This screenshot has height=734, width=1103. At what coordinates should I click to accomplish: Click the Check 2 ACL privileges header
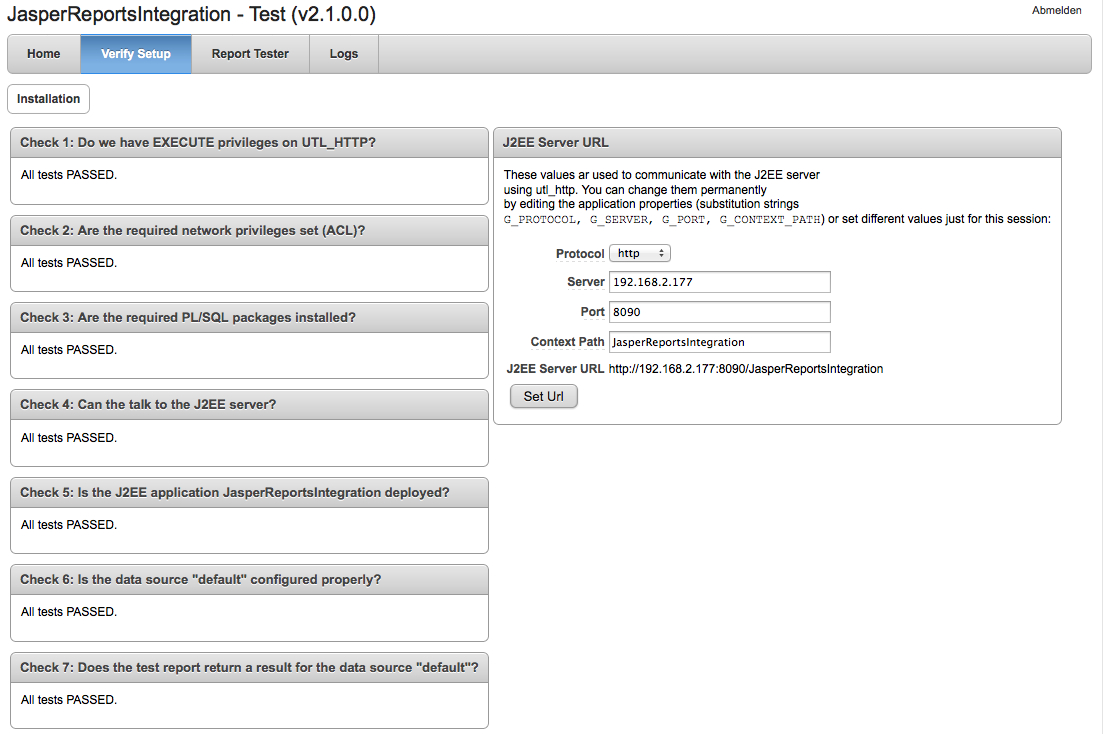click(248, 230)
